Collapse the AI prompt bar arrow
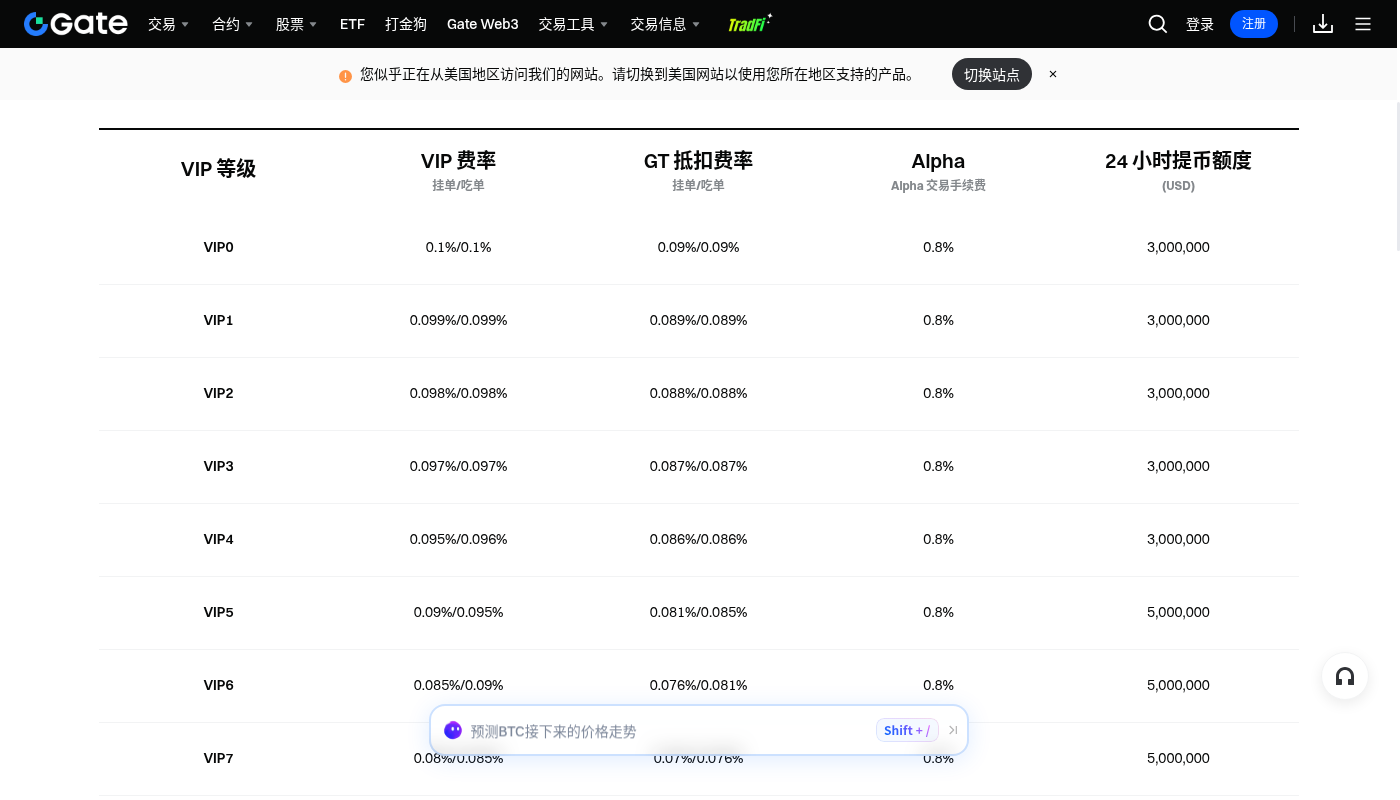 click(953, 731)
